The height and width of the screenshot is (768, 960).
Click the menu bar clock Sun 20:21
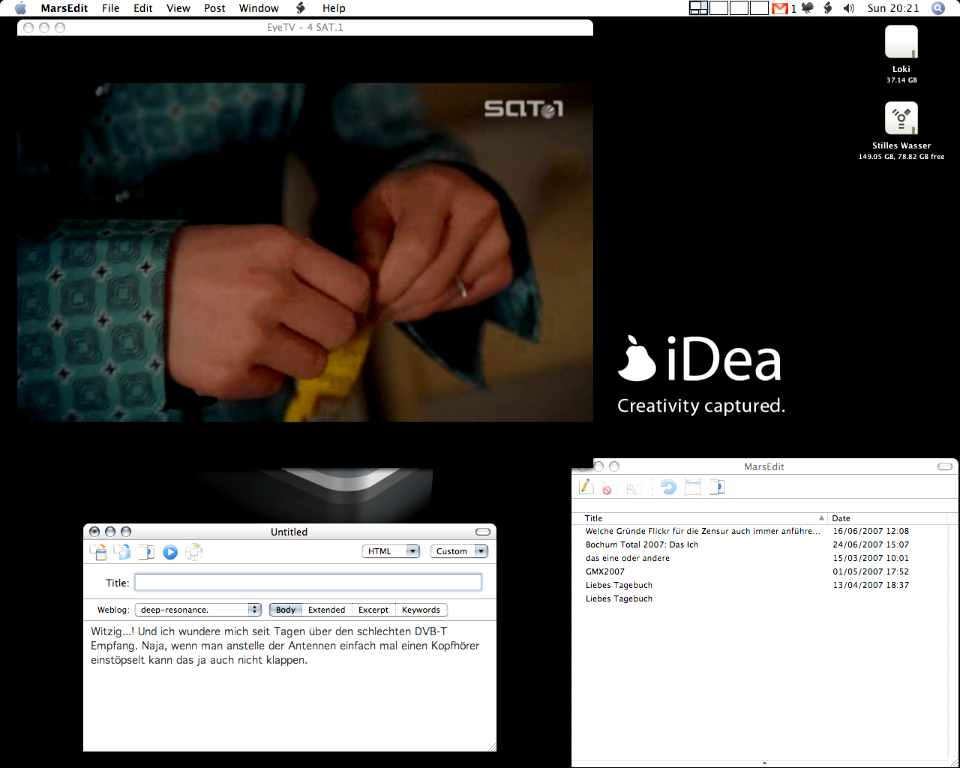pyautogui.click(x=893, y=8)
